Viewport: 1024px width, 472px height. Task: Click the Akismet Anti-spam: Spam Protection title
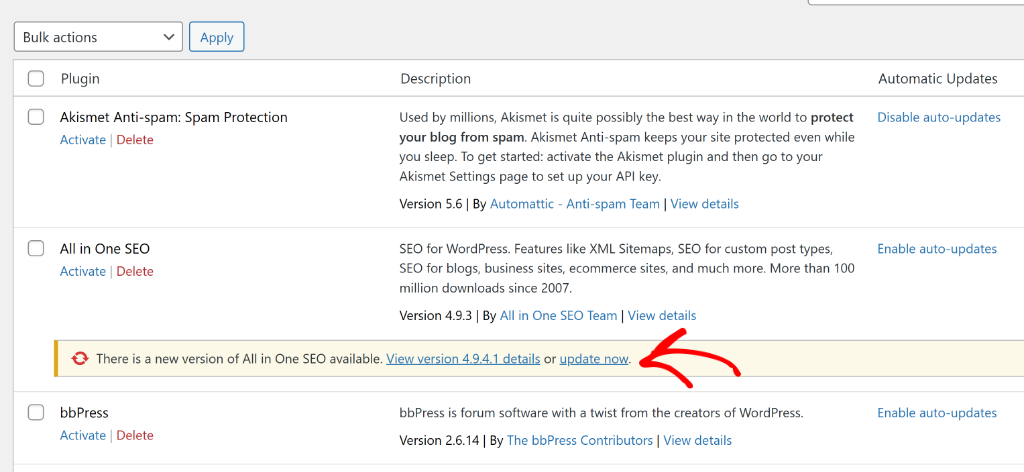tap(174, 118)
